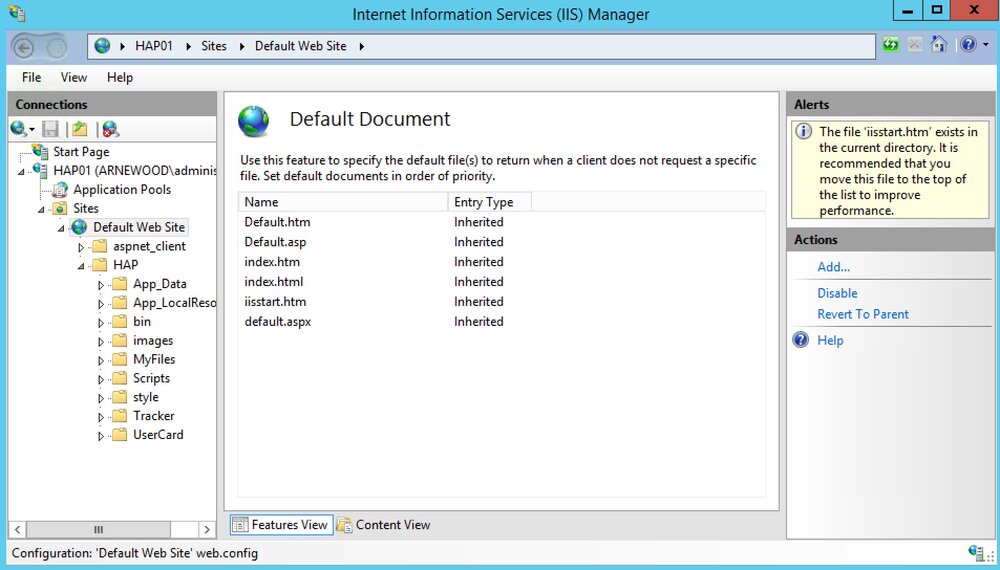The width and height of the screenshot is (1000, 570).
Task: Select Start Page in connections tree
Action: (81, 152)
